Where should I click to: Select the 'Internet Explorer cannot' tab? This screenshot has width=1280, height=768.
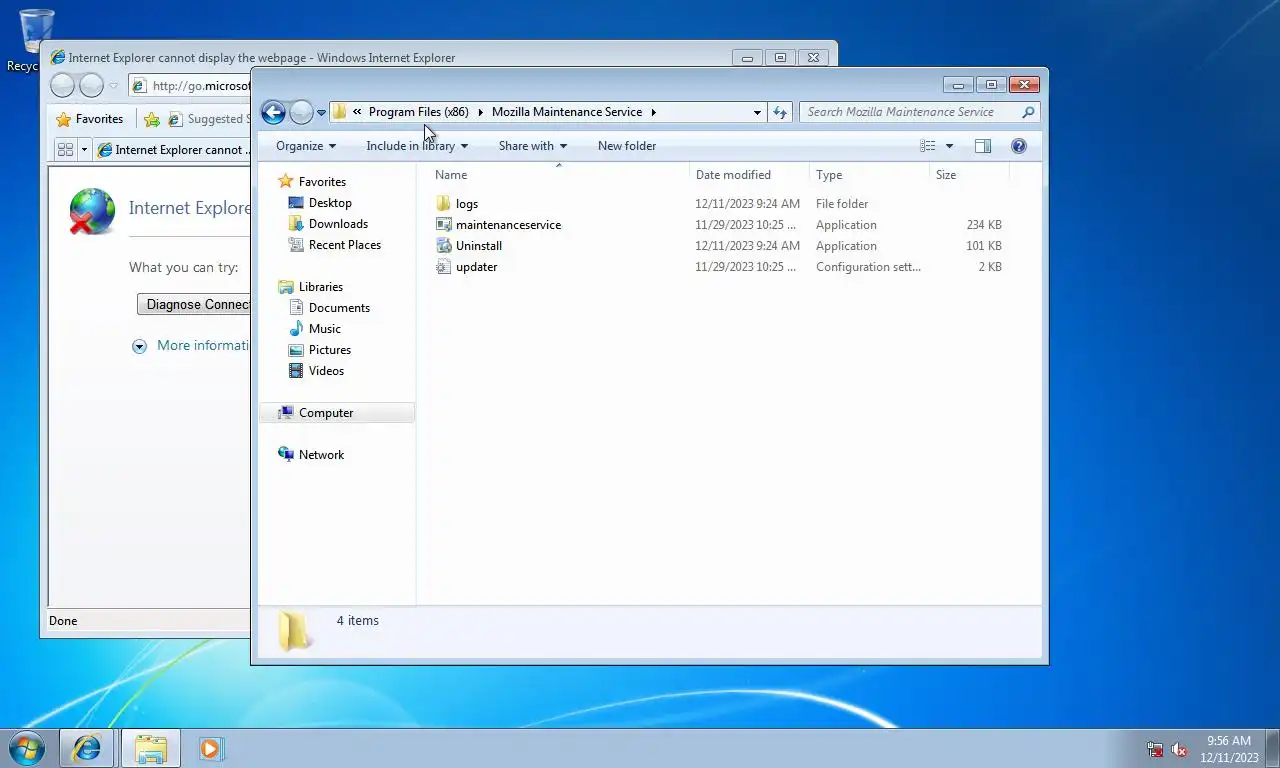[172, 150]
